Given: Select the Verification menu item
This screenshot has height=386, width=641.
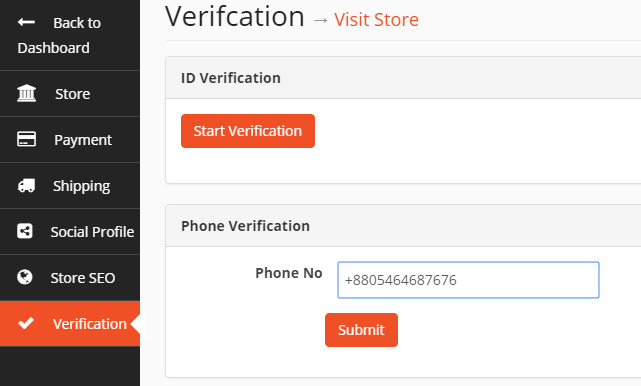Looking at the screenshot, I should click(x=70, y=323).
